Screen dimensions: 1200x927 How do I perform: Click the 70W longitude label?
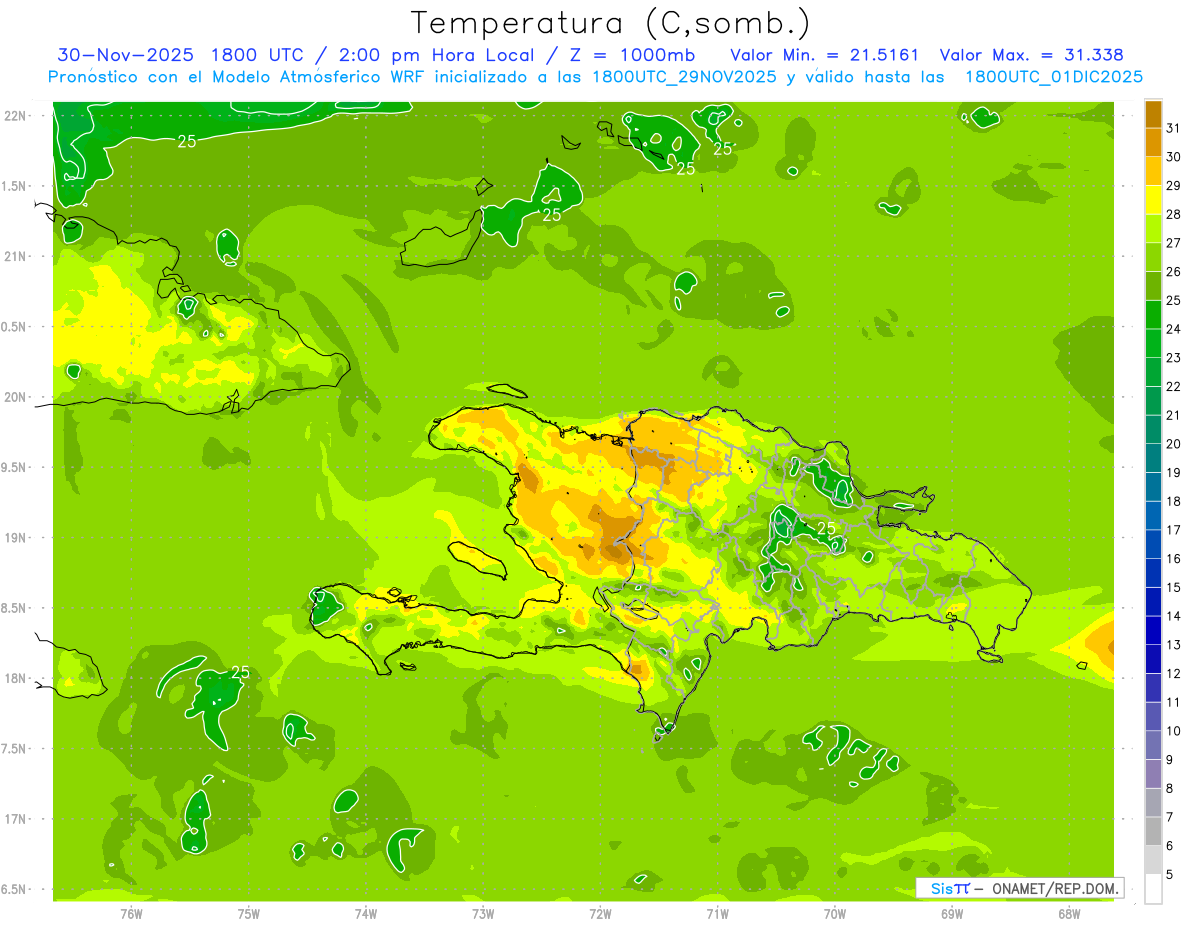point(834,914)
